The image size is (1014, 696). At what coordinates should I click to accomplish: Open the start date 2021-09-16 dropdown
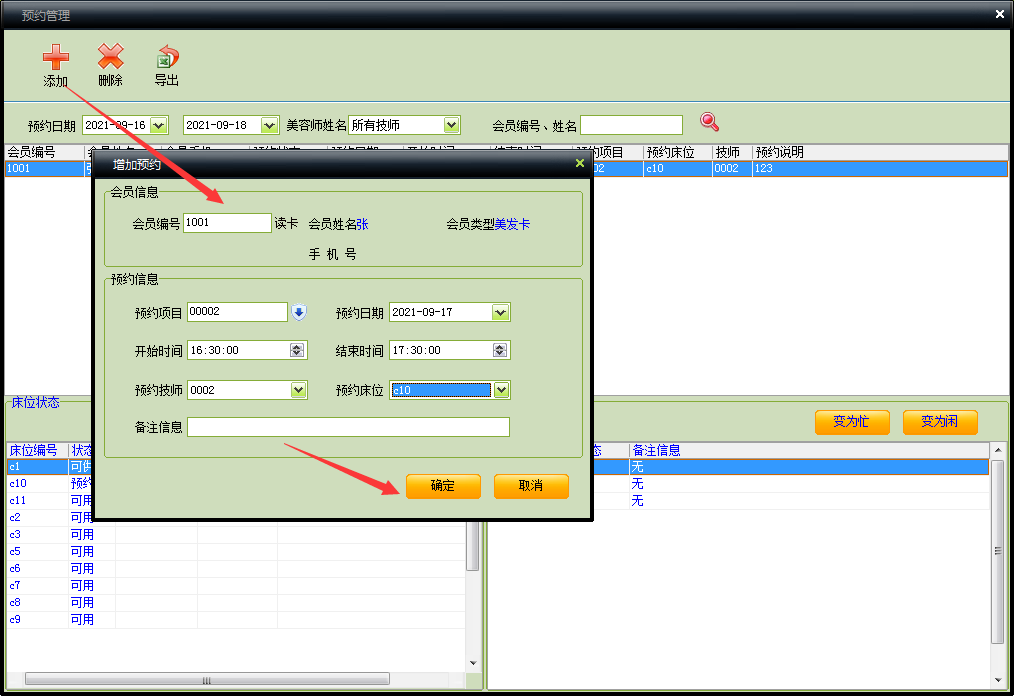[160, 125]
